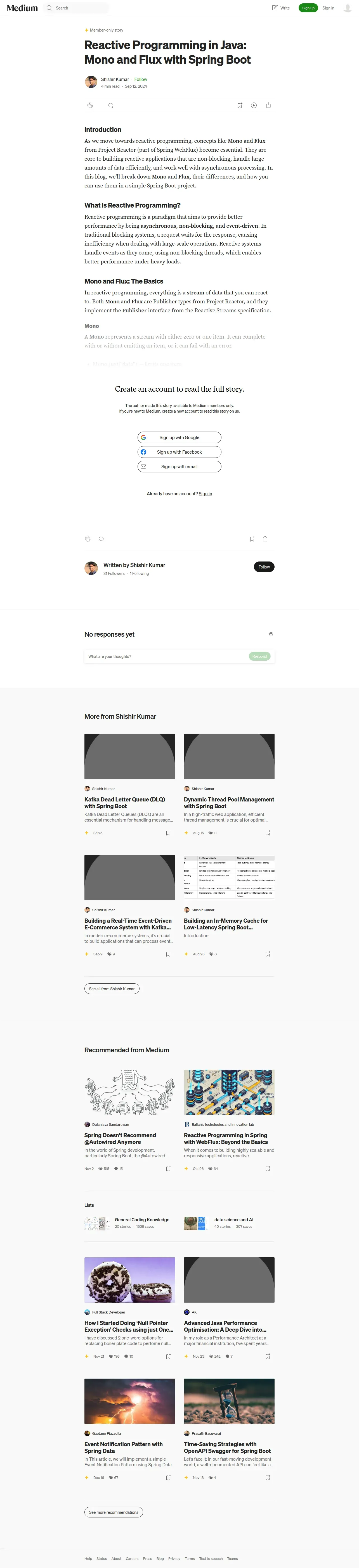Open author Dulanjaya Sandaruwan profile

pyautogui.click(x=110, y=1124)
